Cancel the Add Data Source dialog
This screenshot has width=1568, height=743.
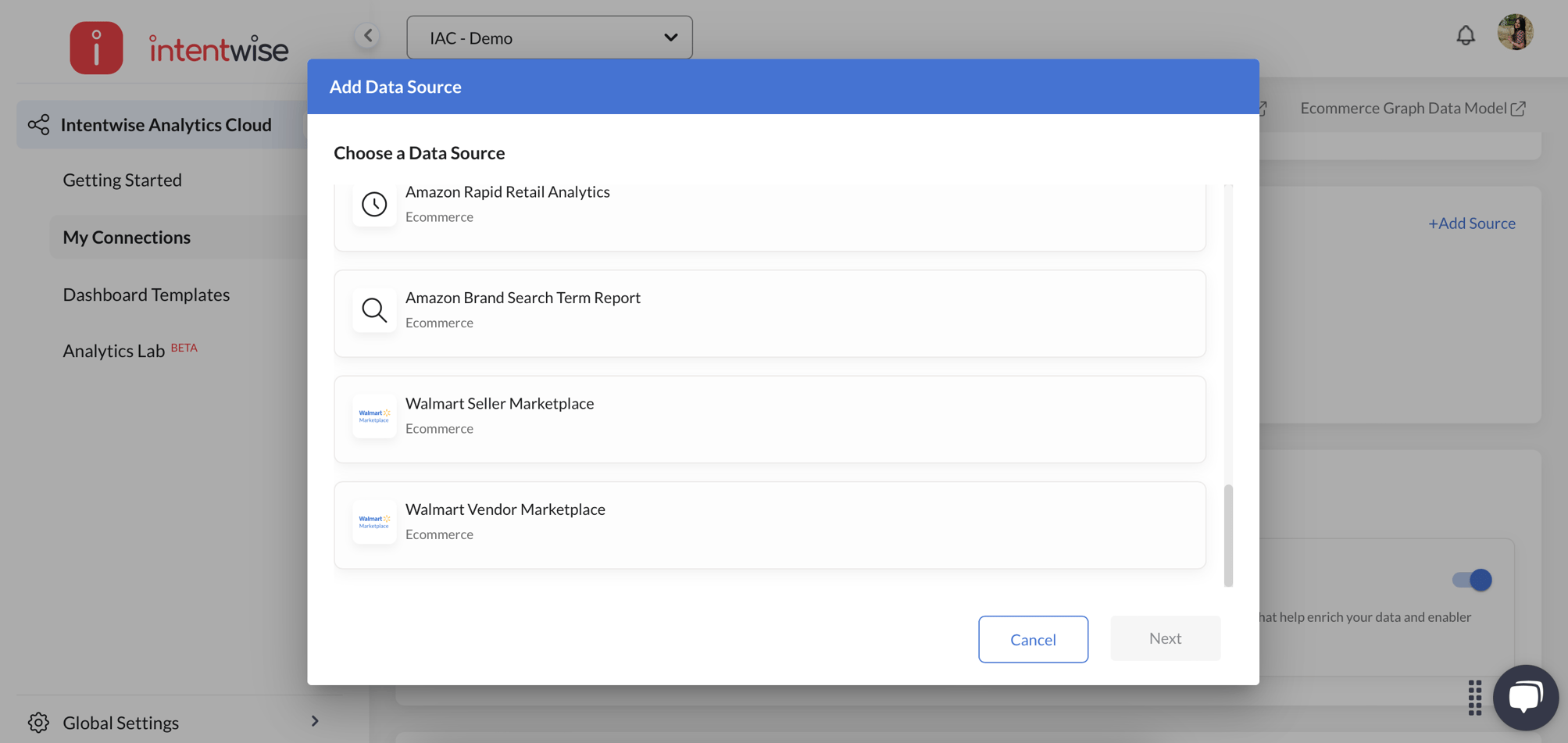(x=1033, y=639)
